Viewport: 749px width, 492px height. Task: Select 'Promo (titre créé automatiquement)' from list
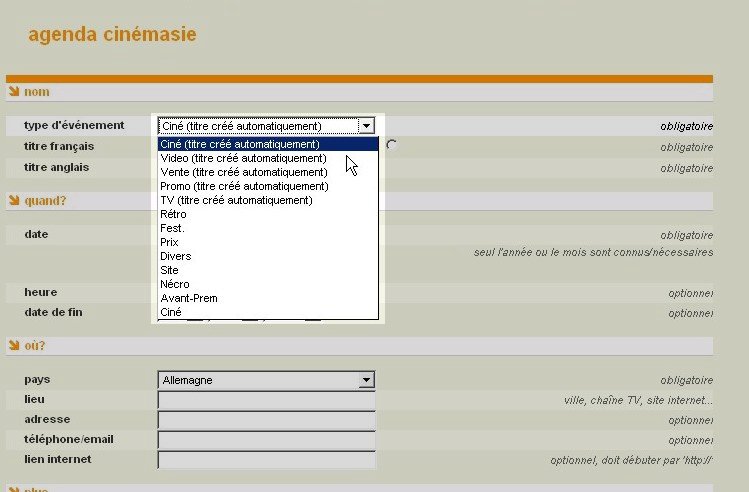pyautogui.click(x=244, y=186)
